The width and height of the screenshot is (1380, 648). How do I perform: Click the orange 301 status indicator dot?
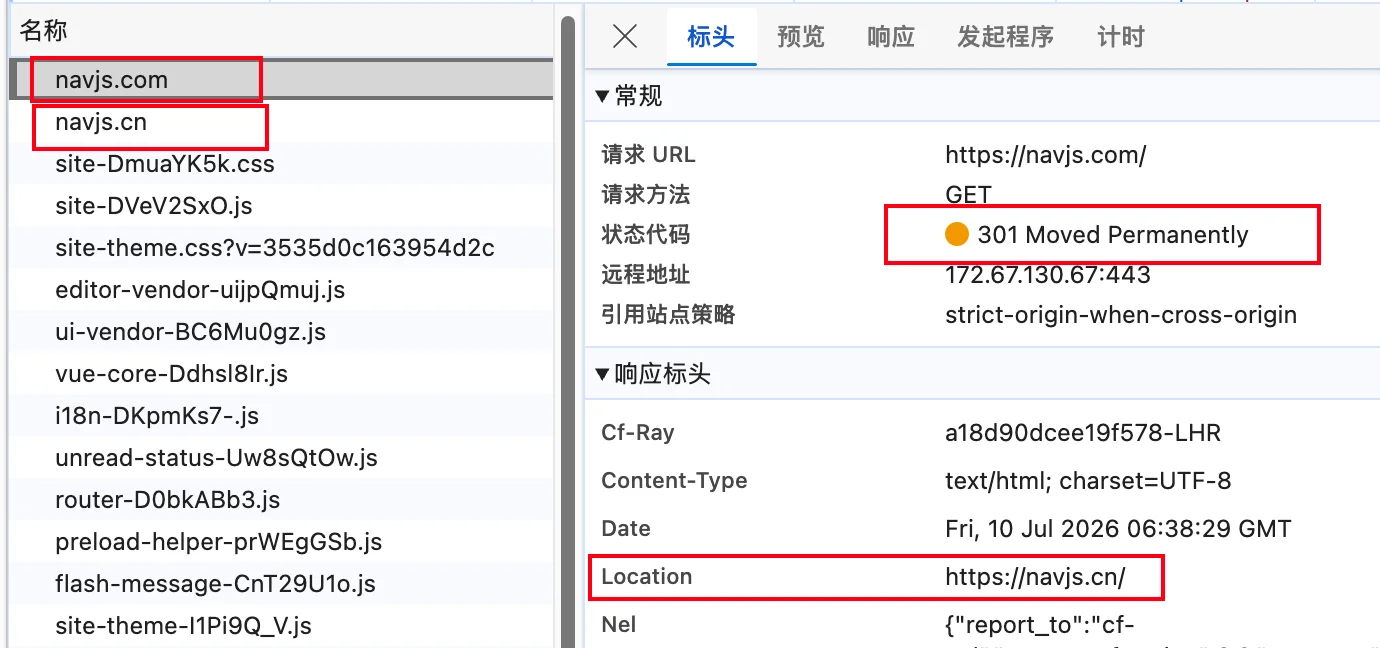pyautogui.click(x=957, y=235)
